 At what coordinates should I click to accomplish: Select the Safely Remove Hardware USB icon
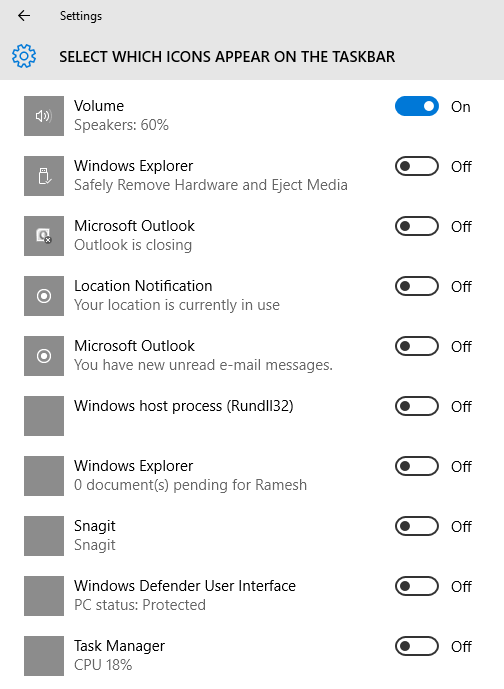click(44, 176)
